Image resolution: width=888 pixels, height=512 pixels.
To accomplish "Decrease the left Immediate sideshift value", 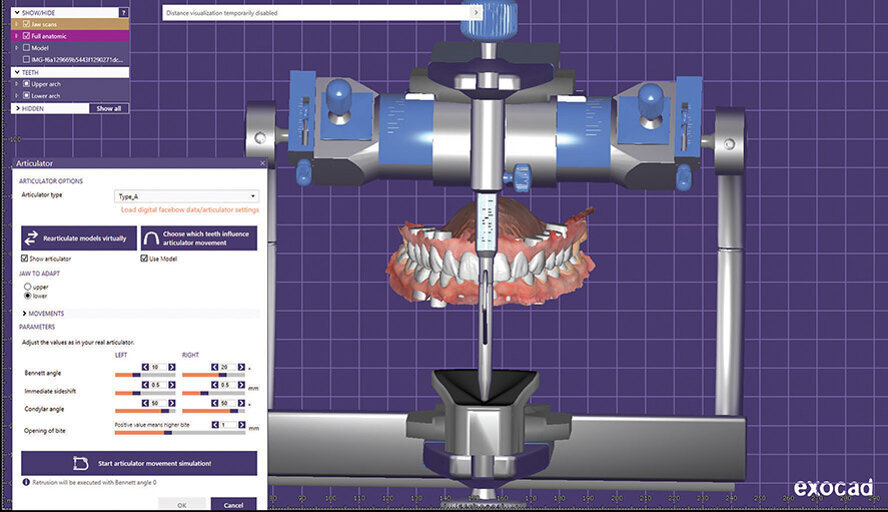I will click(144, 385).
